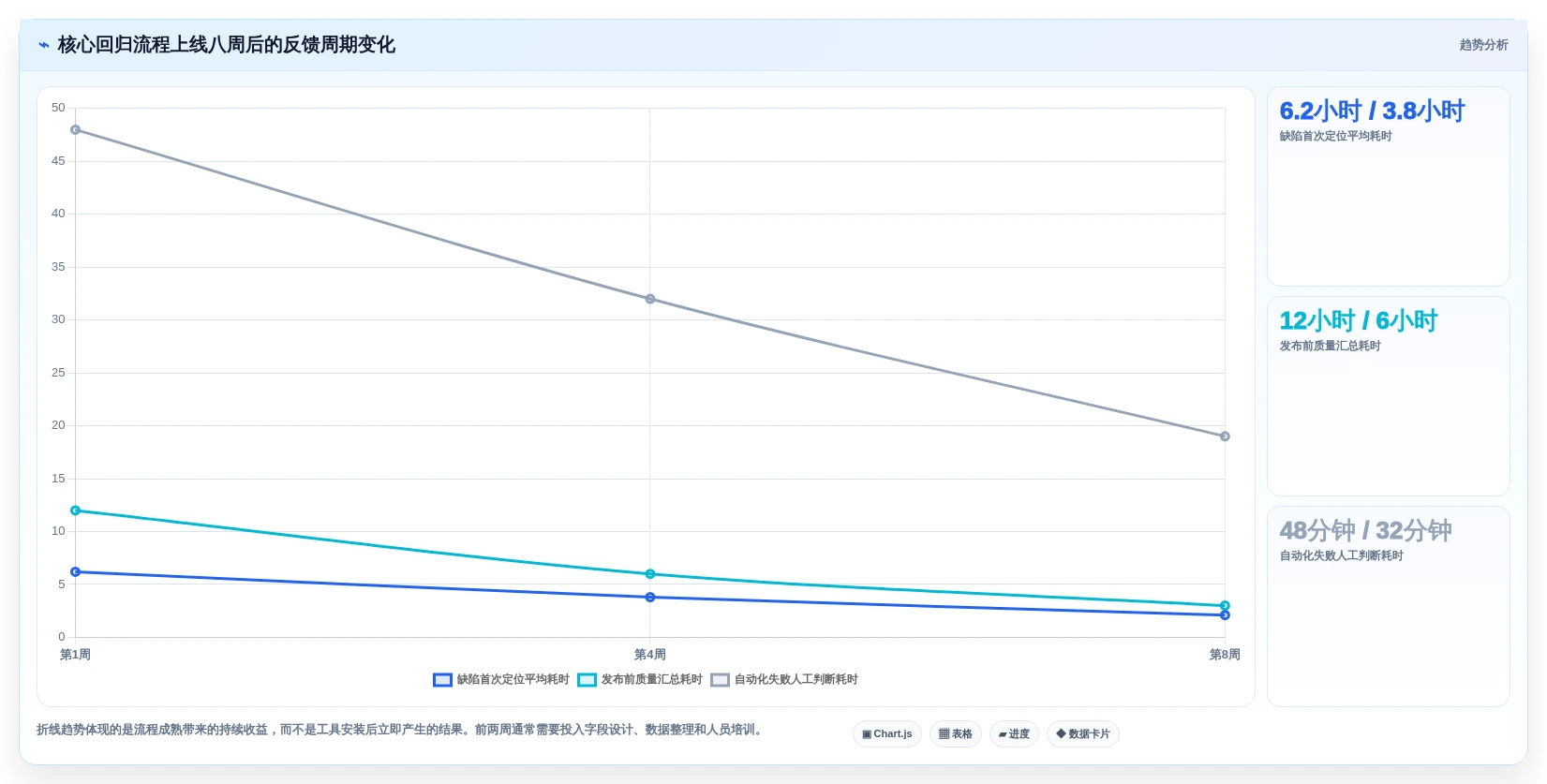
Task: Select the blue data point at 第1周
Action: coord(76,572)
